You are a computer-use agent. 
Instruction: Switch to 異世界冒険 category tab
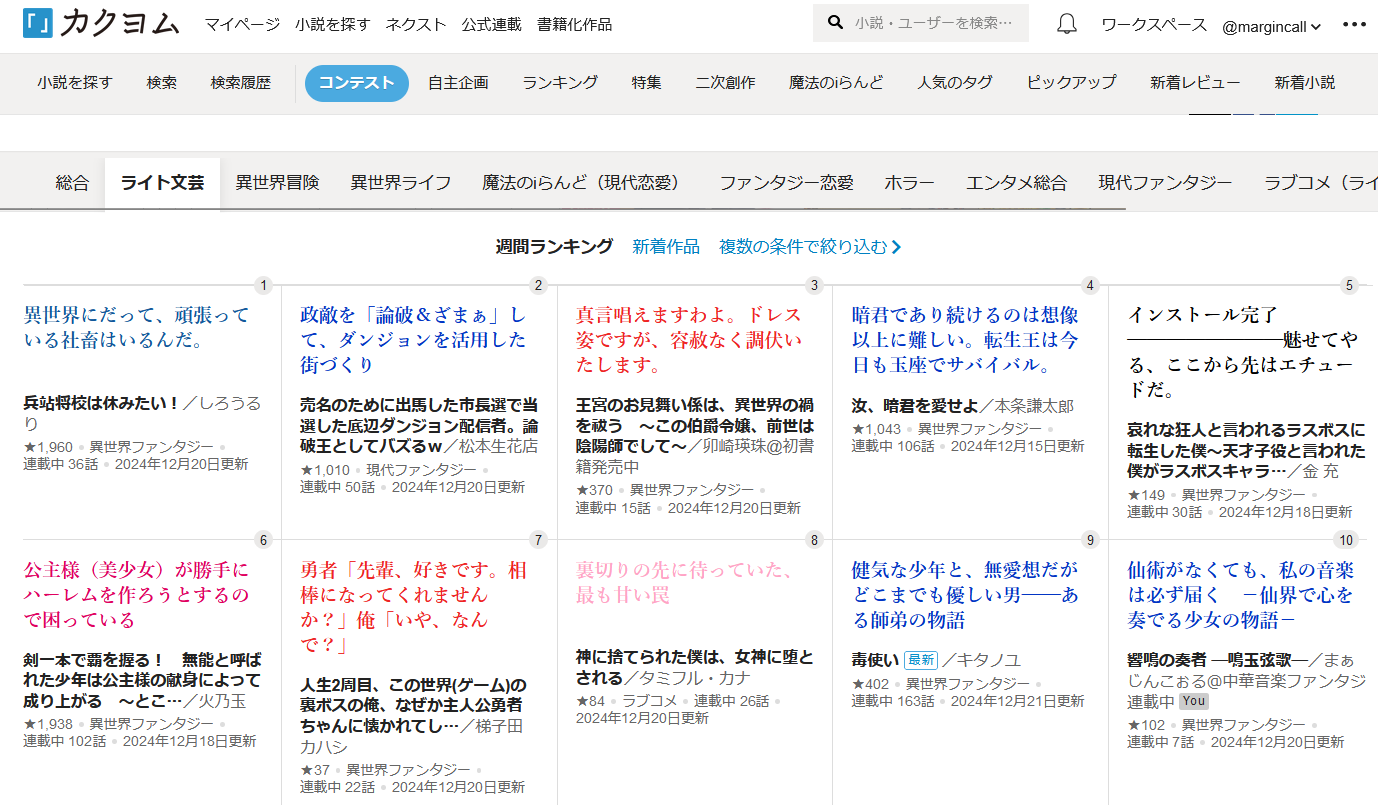click(x=277, y=183)
